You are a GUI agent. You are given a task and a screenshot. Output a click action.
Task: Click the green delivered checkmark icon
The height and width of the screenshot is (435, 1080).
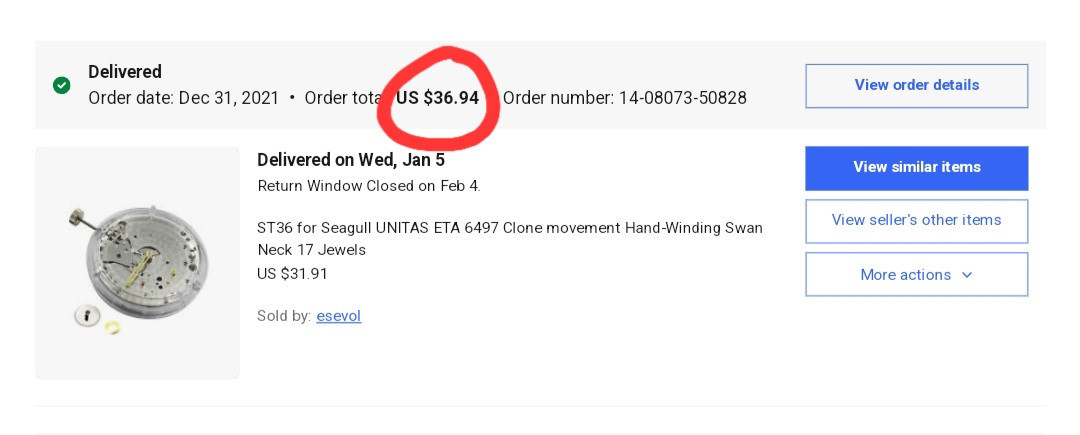[x=61, y=86]
